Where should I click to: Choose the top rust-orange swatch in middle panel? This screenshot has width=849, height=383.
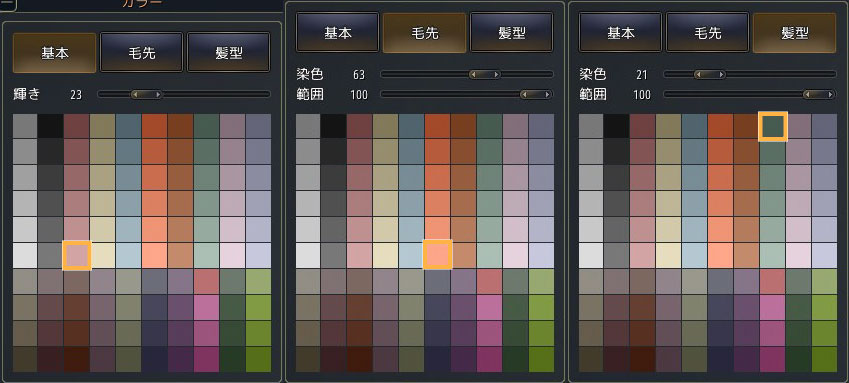pyautogui.click(x=437, y=126)
